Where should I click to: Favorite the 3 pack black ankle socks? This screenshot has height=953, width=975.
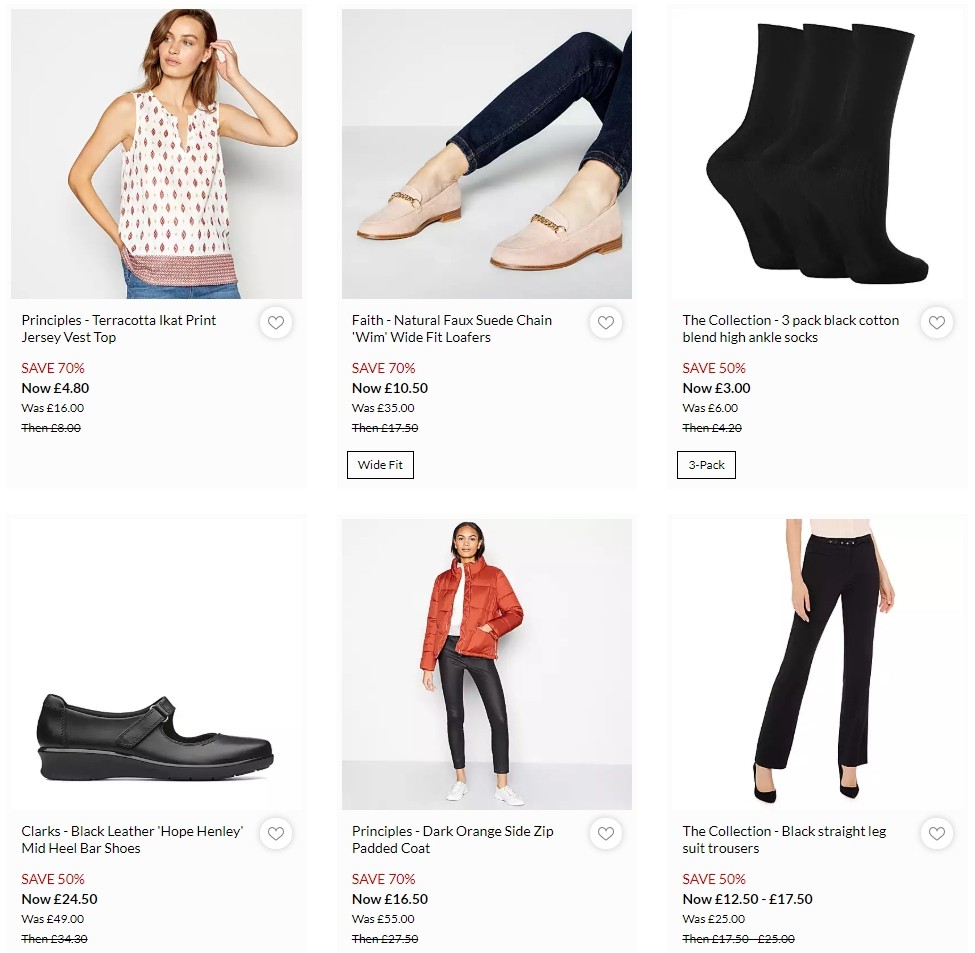937,323
